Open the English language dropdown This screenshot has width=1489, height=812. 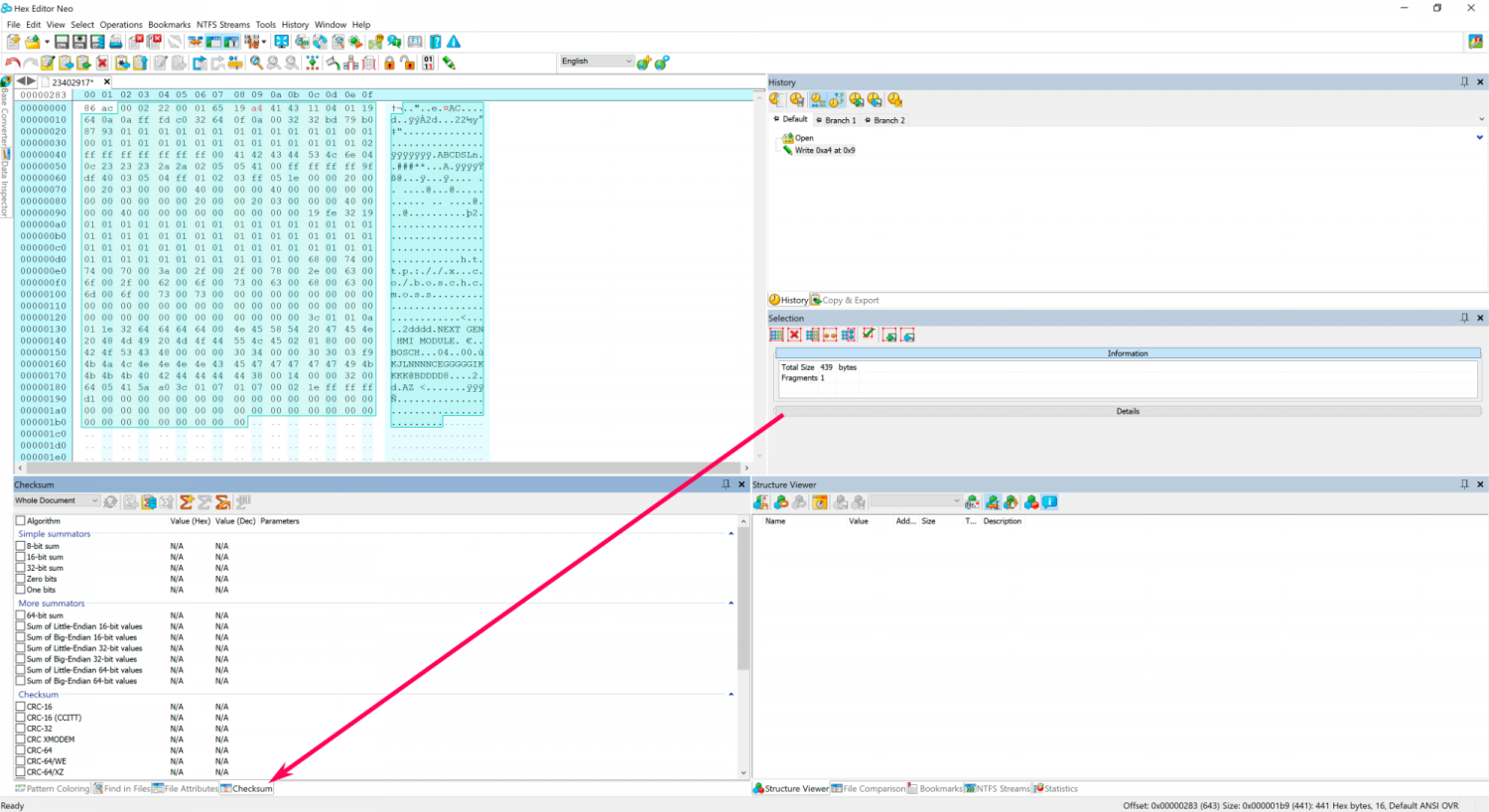597,61
